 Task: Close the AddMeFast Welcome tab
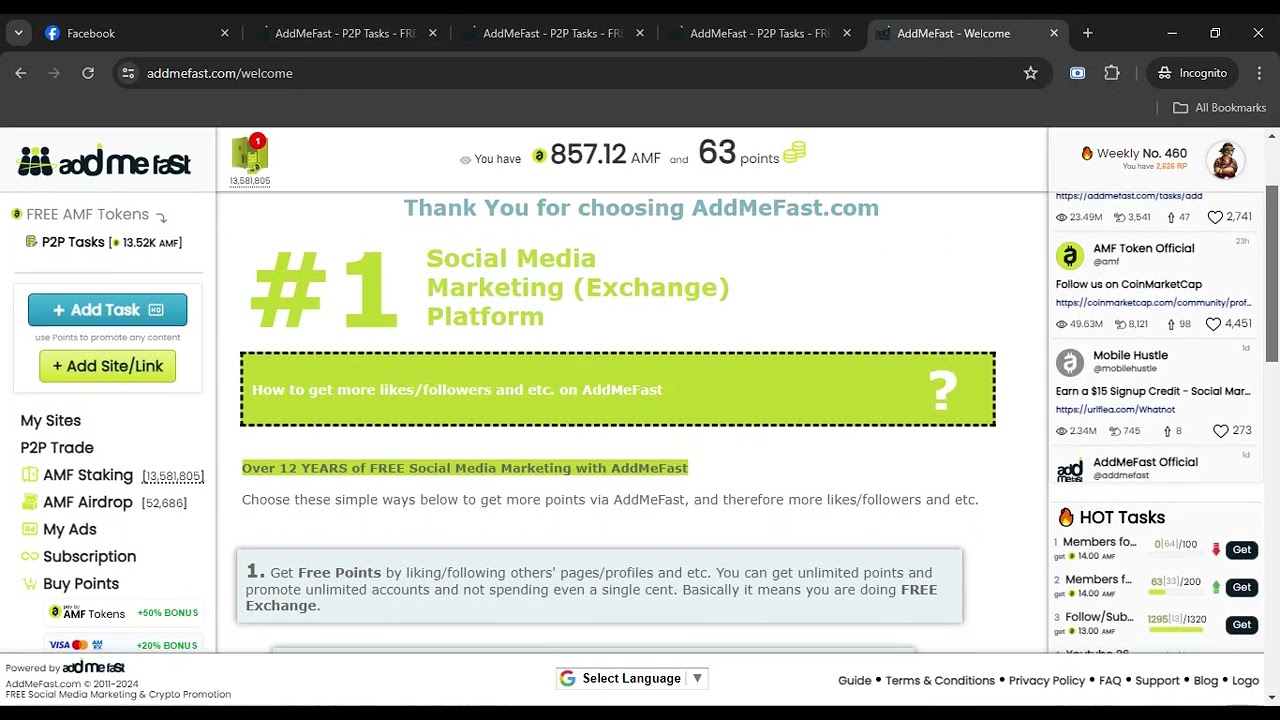point(1054,33)
